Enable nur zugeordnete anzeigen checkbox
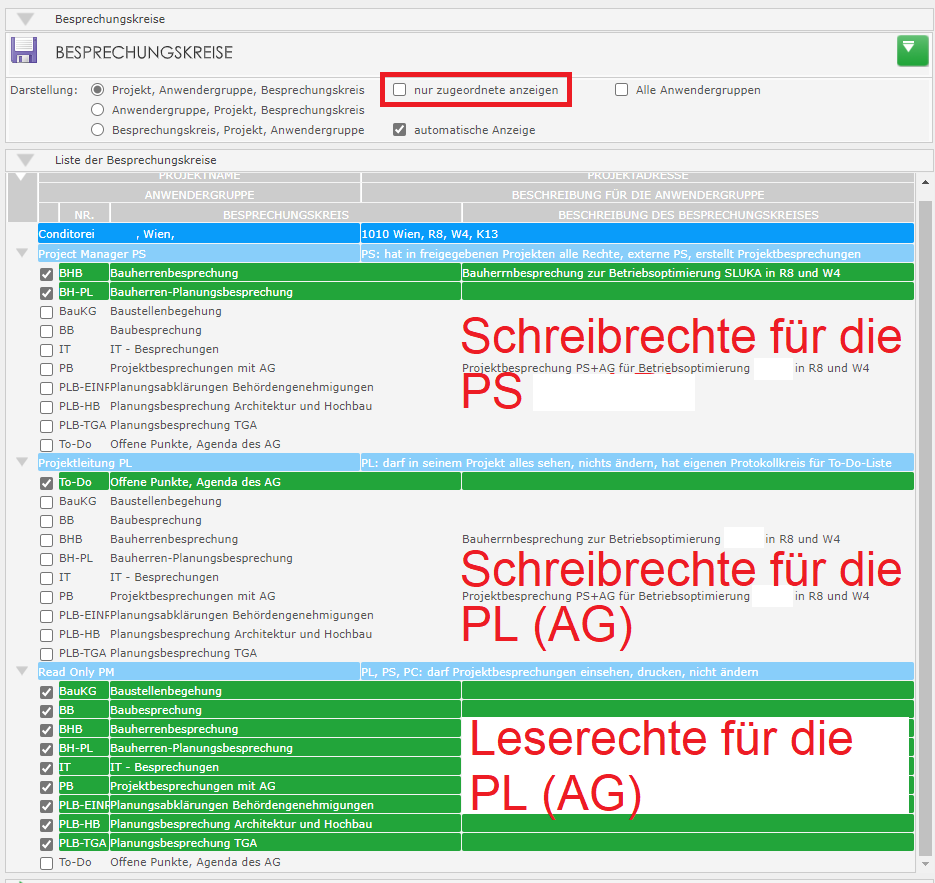Screen dimensions: 935x883 click(x=400, y=89)
